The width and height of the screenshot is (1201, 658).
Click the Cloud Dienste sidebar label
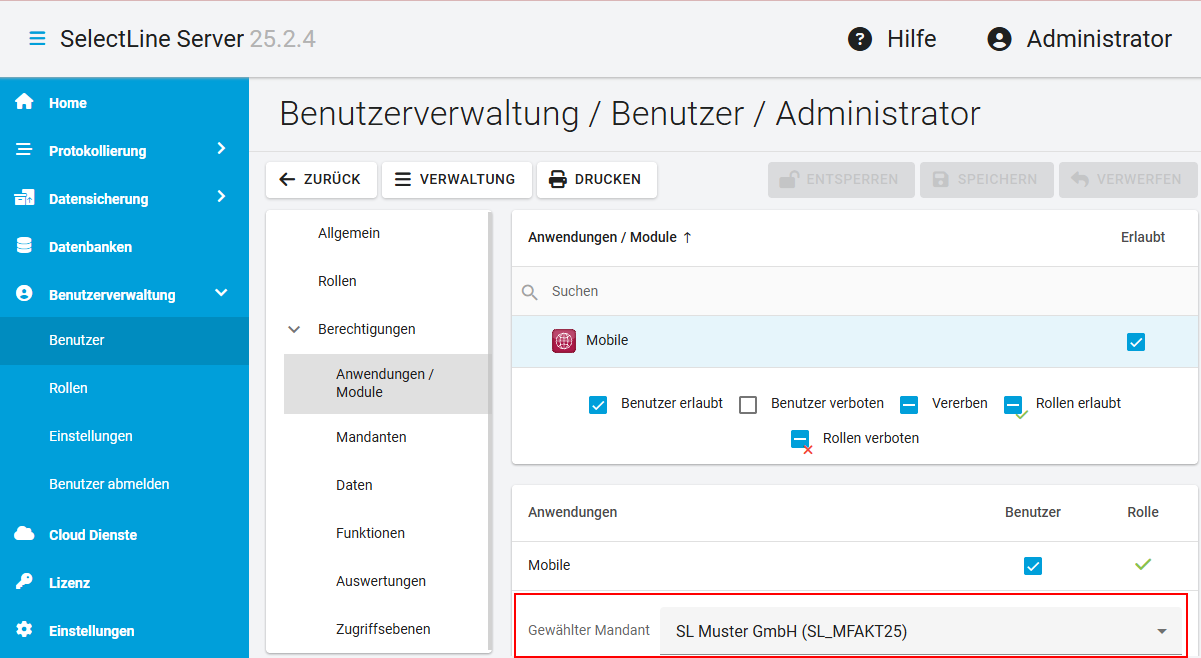pos(93,535)
